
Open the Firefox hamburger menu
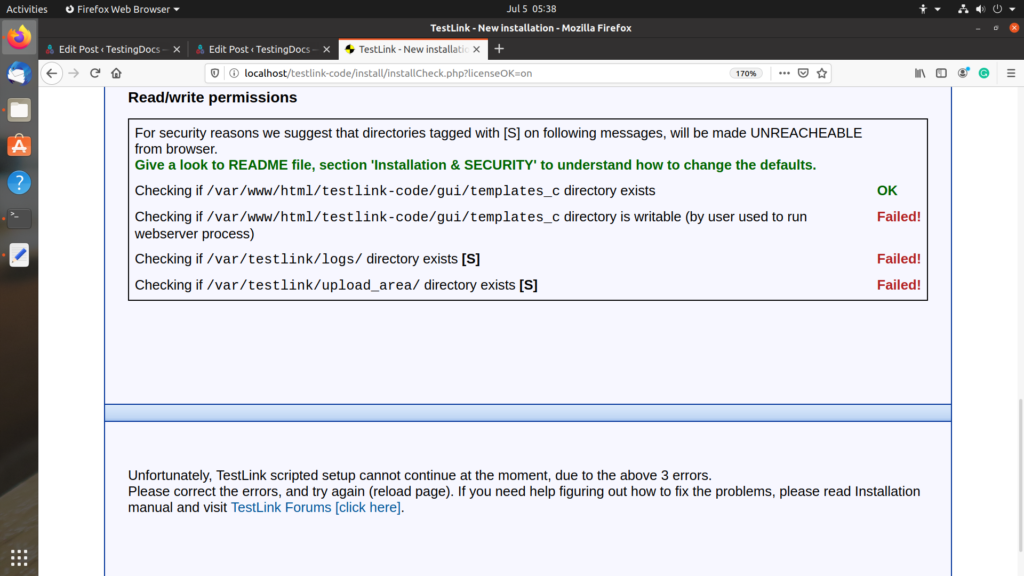(x=1010, y=73)
